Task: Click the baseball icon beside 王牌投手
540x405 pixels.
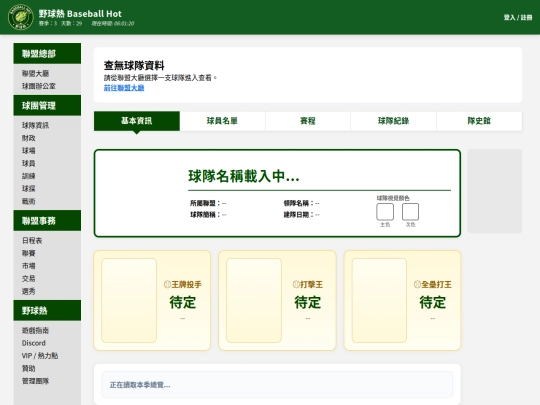Action: click(167, 284)
